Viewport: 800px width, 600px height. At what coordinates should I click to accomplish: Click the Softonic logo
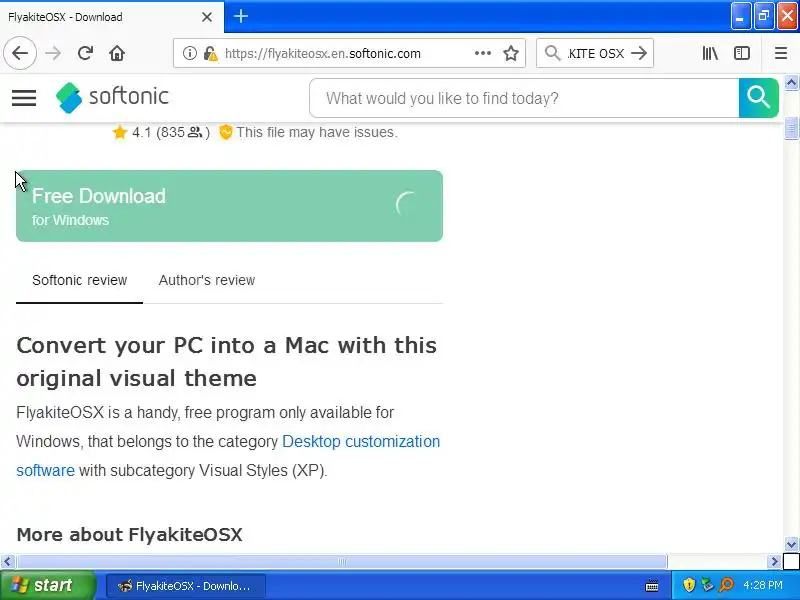click(112, 97)
